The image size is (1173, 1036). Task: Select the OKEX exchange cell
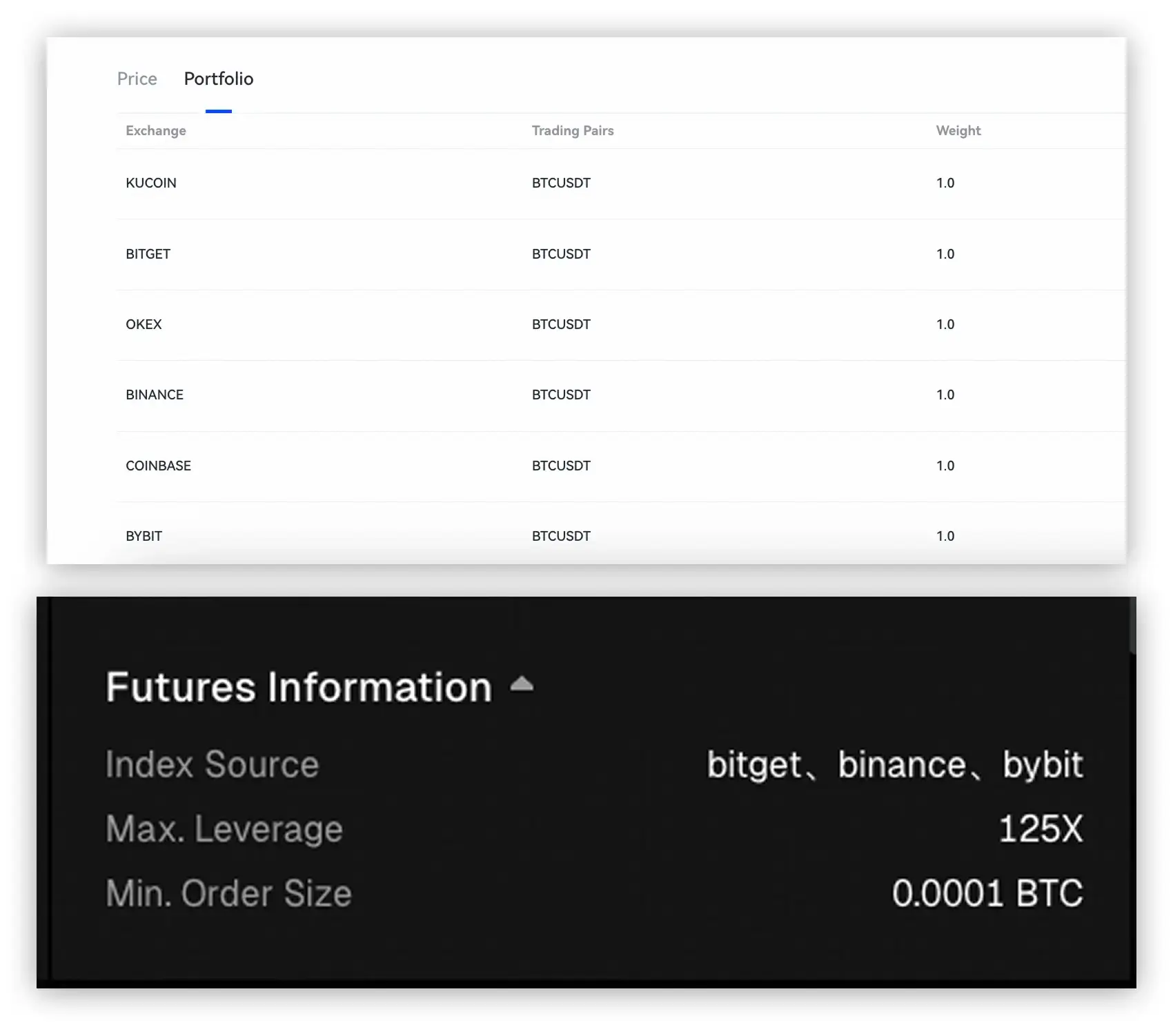[144, 324]
